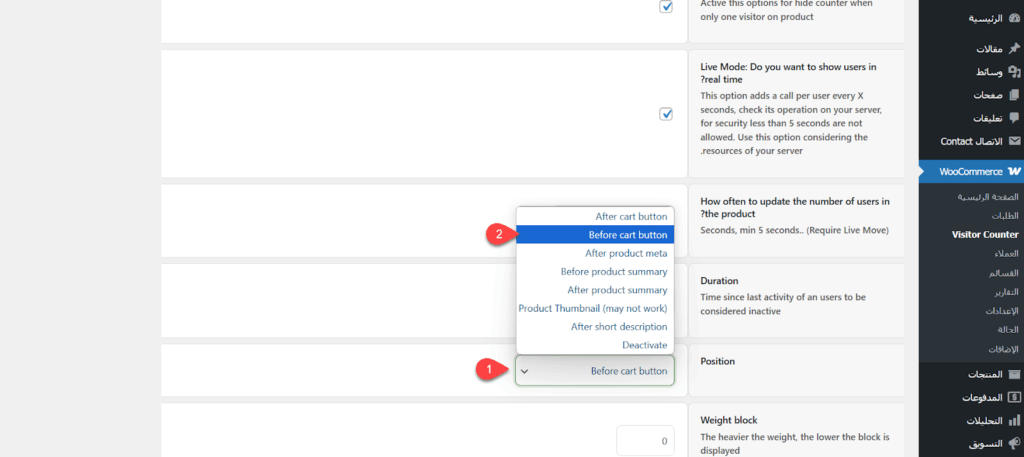Click the Dashboard icon next to الرئيسية

(x=1014, y=18)
